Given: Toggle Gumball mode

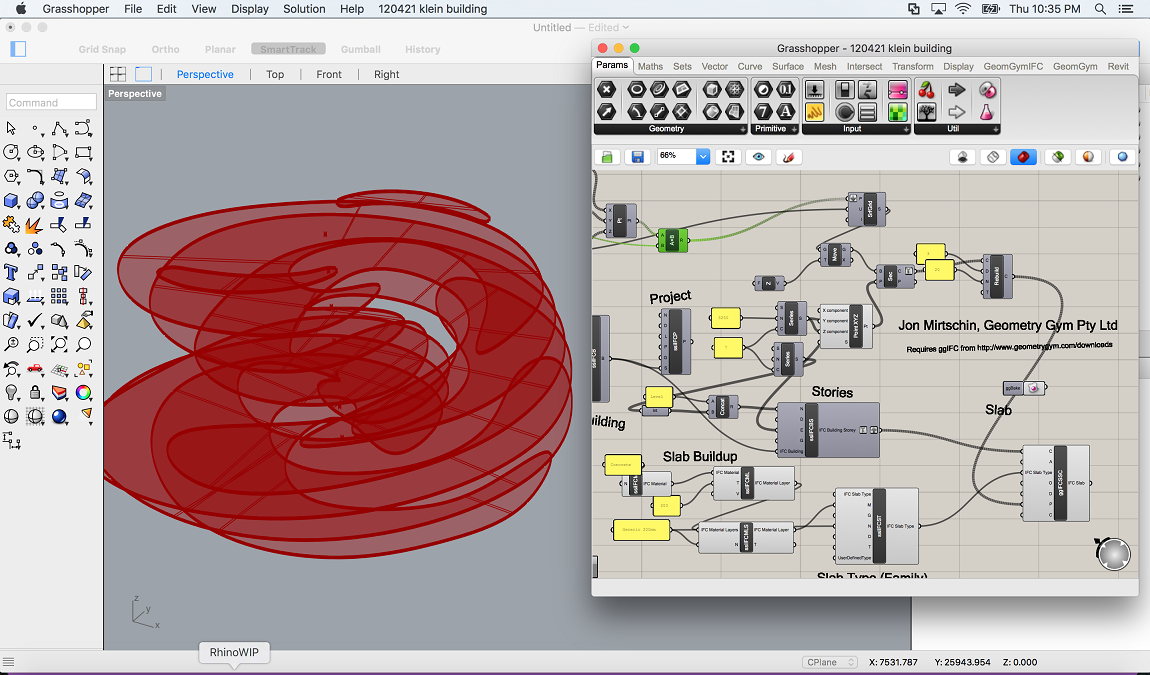Looking at the screenshot, I should click(x=360, y=49).
